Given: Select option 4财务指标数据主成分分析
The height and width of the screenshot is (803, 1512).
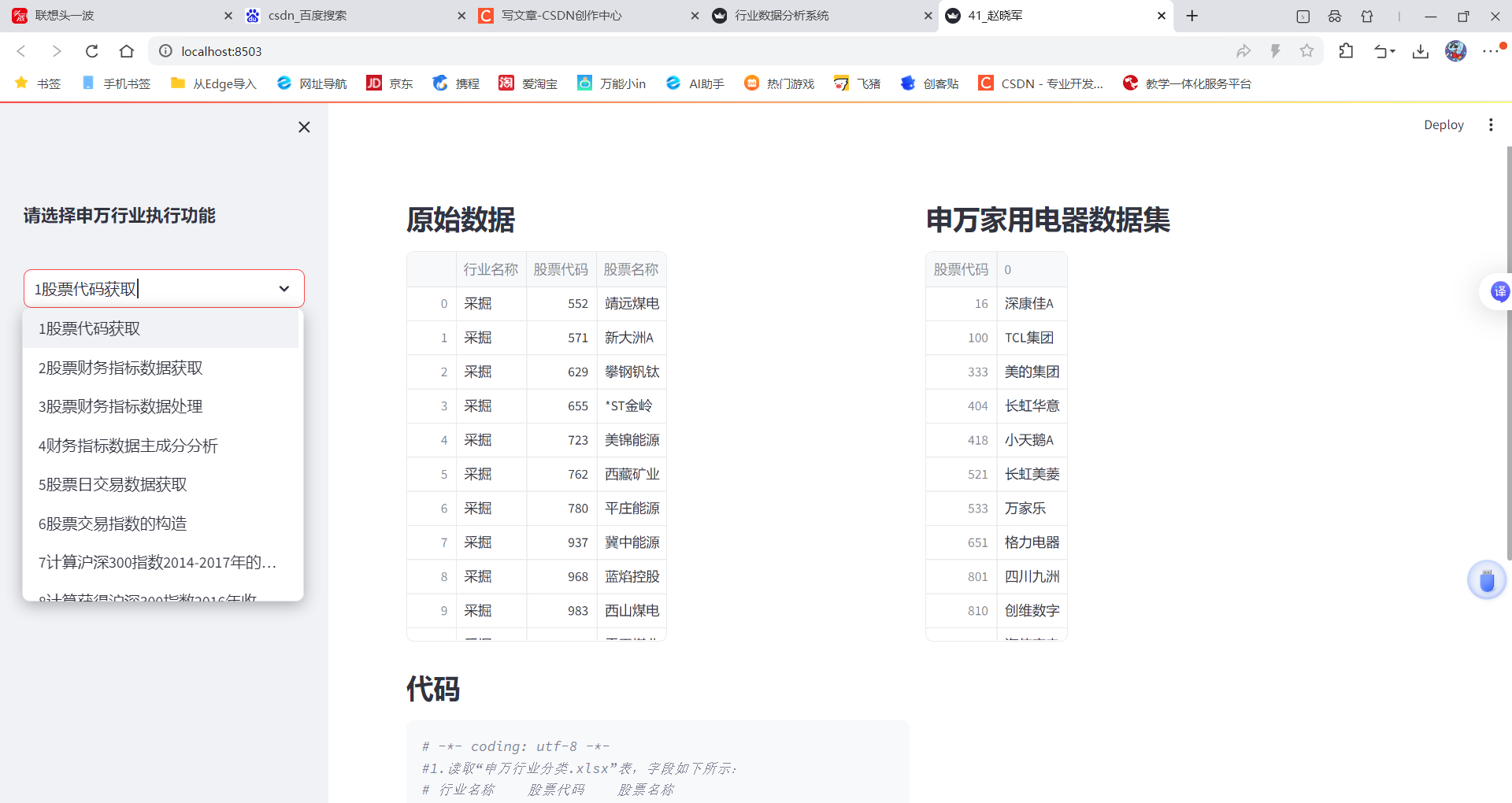Looking at the screenshot, I should tap(128, 446).
